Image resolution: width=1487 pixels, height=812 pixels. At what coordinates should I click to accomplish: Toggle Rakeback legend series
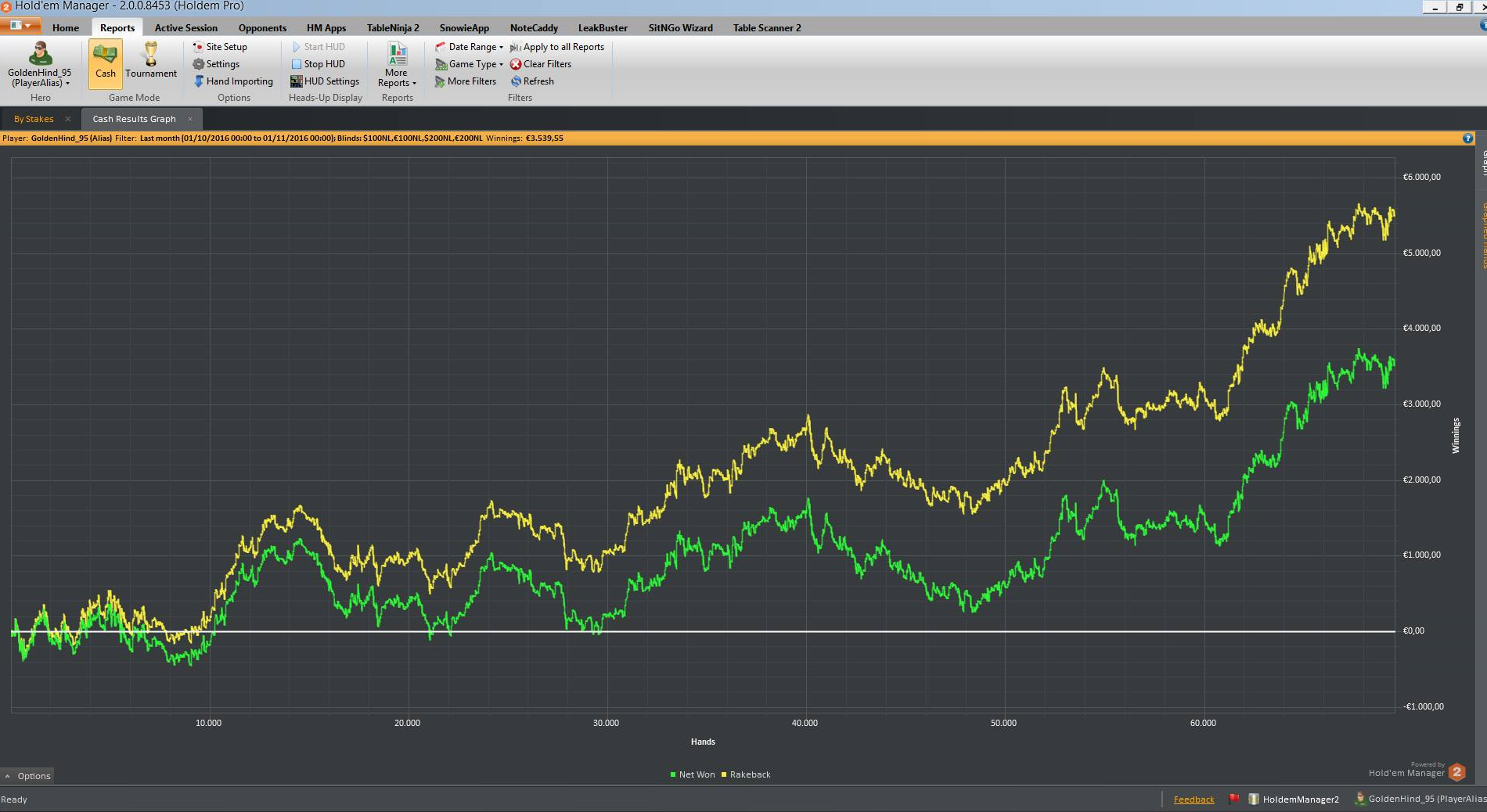point(746,774)
